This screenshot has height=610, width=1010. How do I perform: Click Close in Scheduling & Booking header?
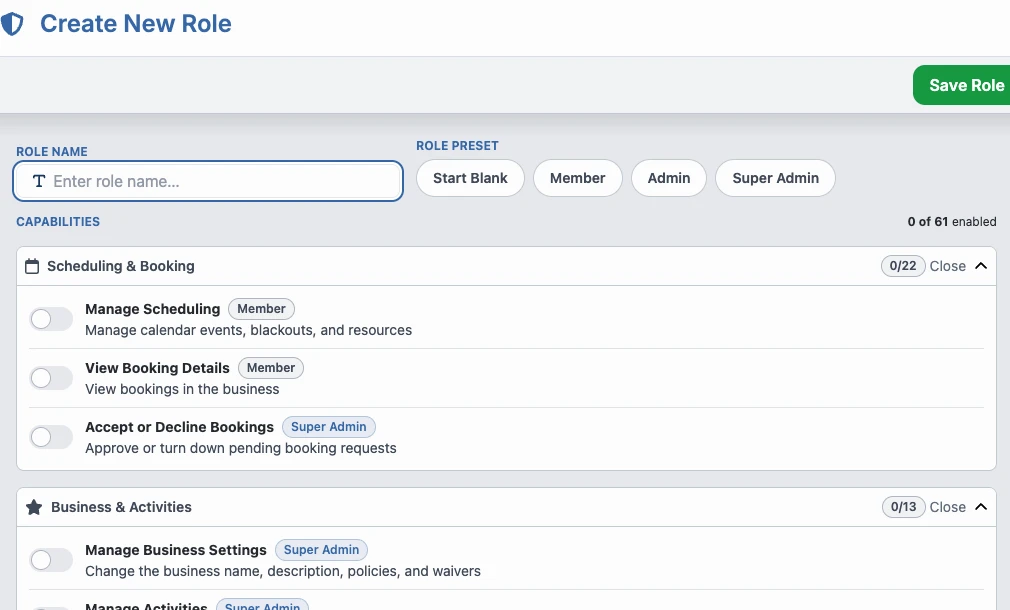[x=948, y=266]
